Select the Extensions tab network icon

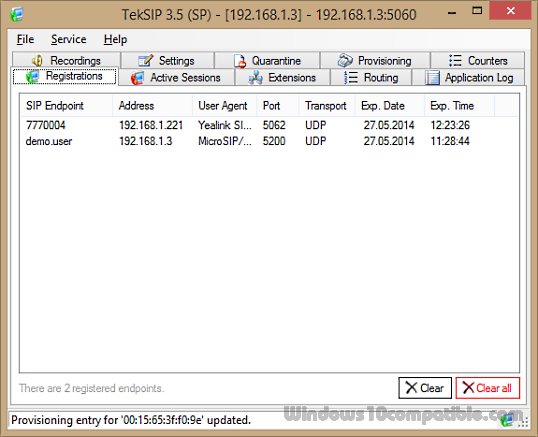pos(255,78)
